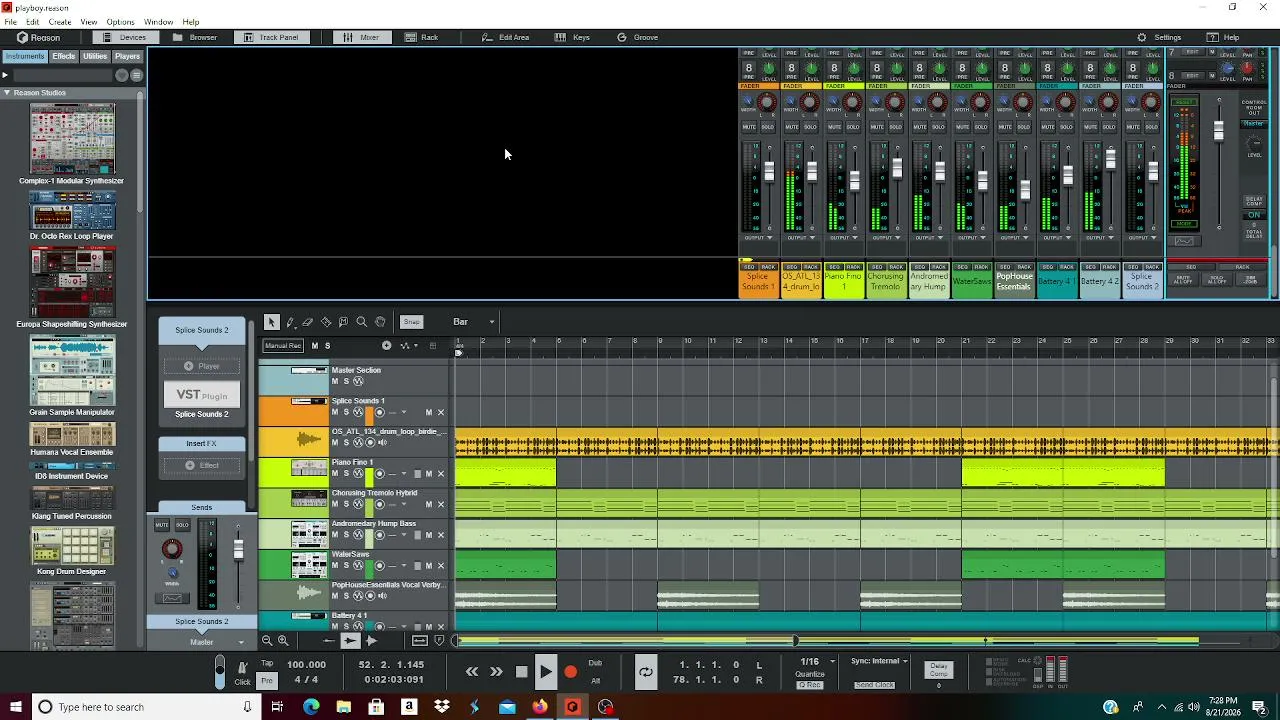
Task: Stop playback
Action: click(x=521, y=672)
